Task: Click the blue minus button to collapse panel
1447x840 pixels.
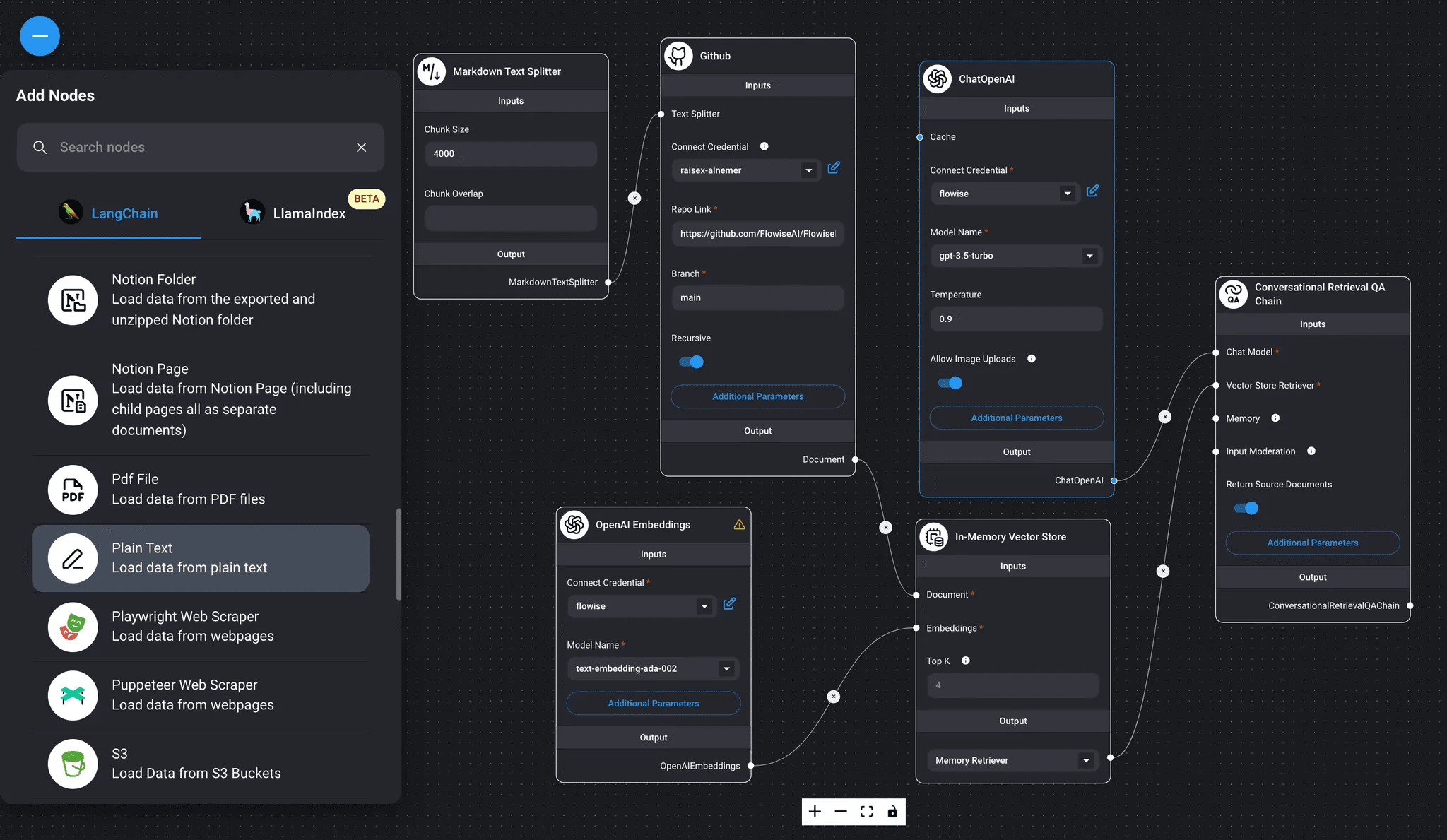Action: coord(40,36)
